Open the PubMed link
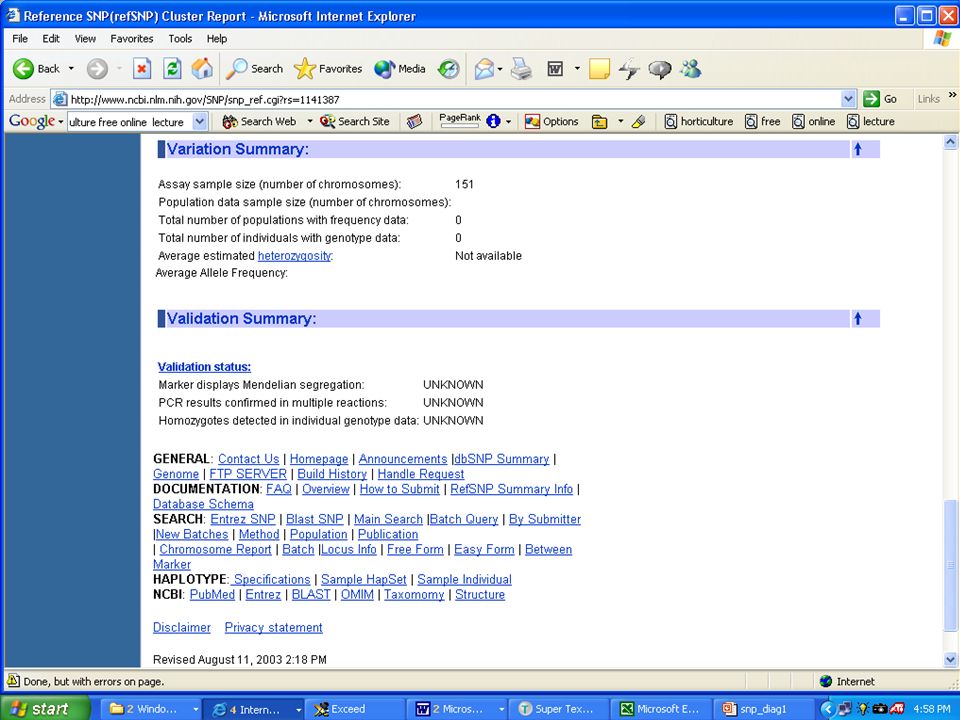The height and width of the screenshot is (720, 960). pyautogui.click(x=212, y=594)
